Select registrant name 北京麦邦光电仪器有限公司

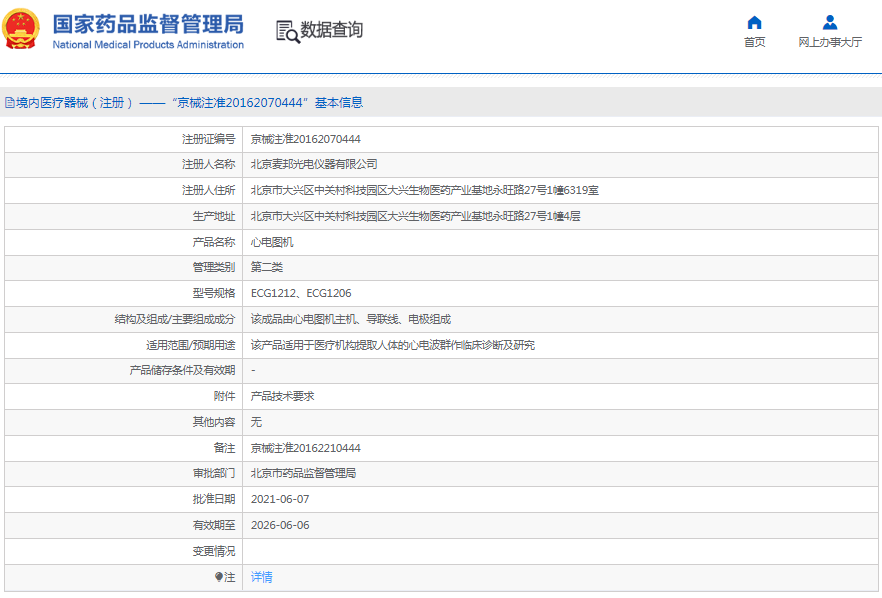(314, 164)
